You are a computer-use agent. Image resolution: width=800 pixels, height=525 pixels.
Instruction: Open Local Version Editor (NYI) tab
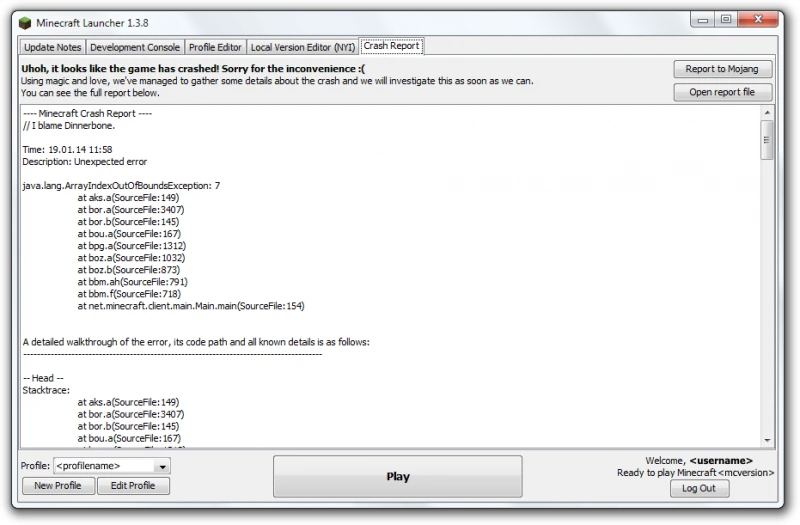tap(303, 47)
